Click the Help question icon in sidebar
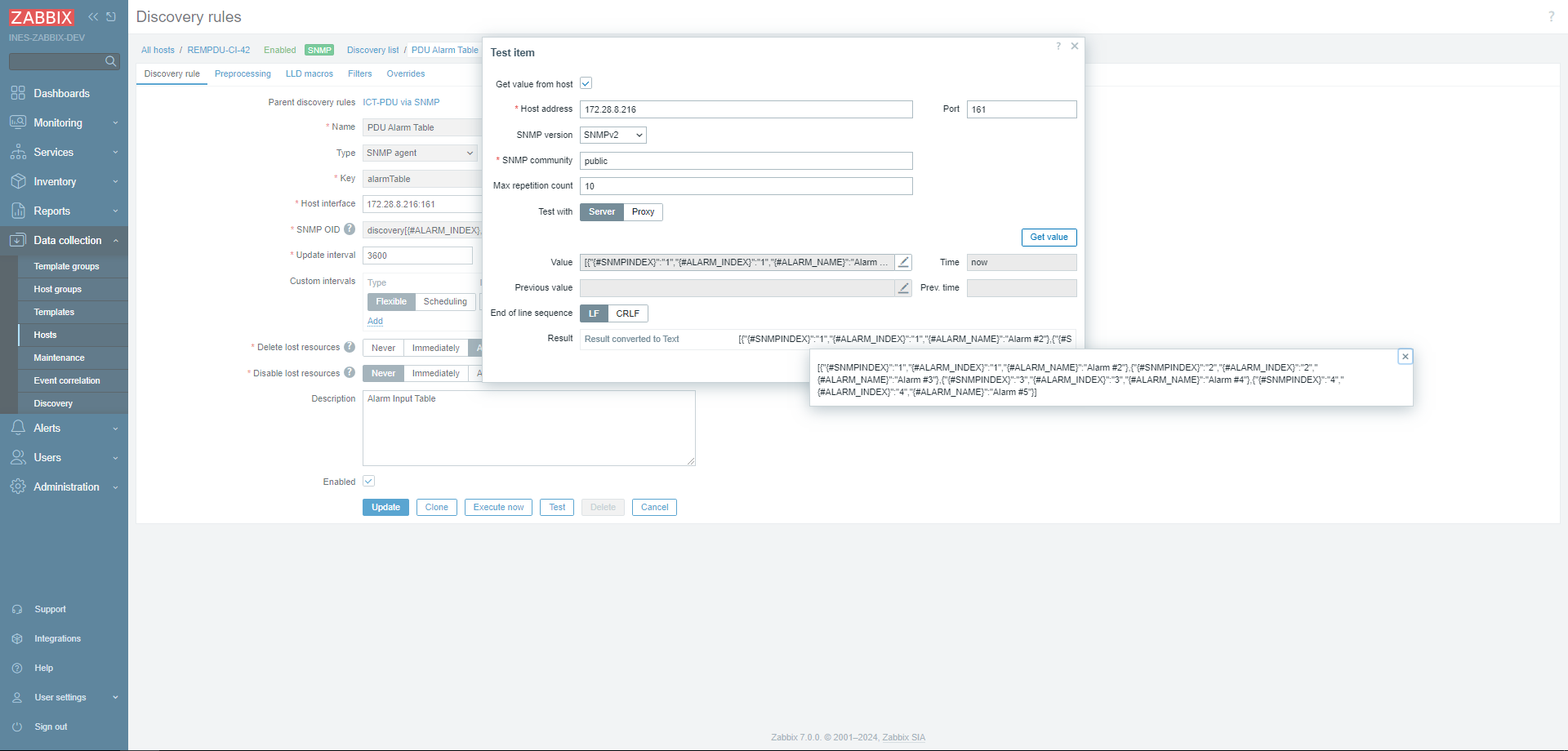Screen dimensions: 1568x751 [17, 668]
